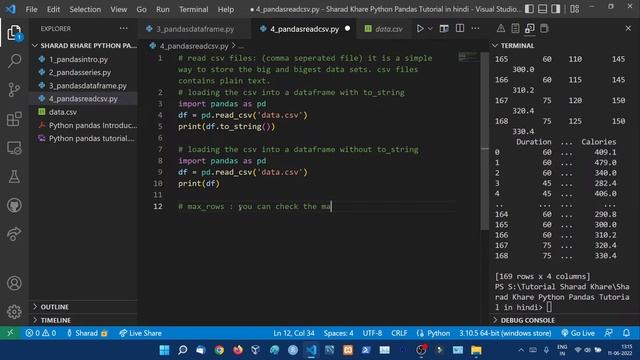Viewport: 640px width, 360px height.
Task: Expand the breadcrumb chevron after 4_pandasreadcsv.py
Action: pyautogui.click(x=233, y=46)
